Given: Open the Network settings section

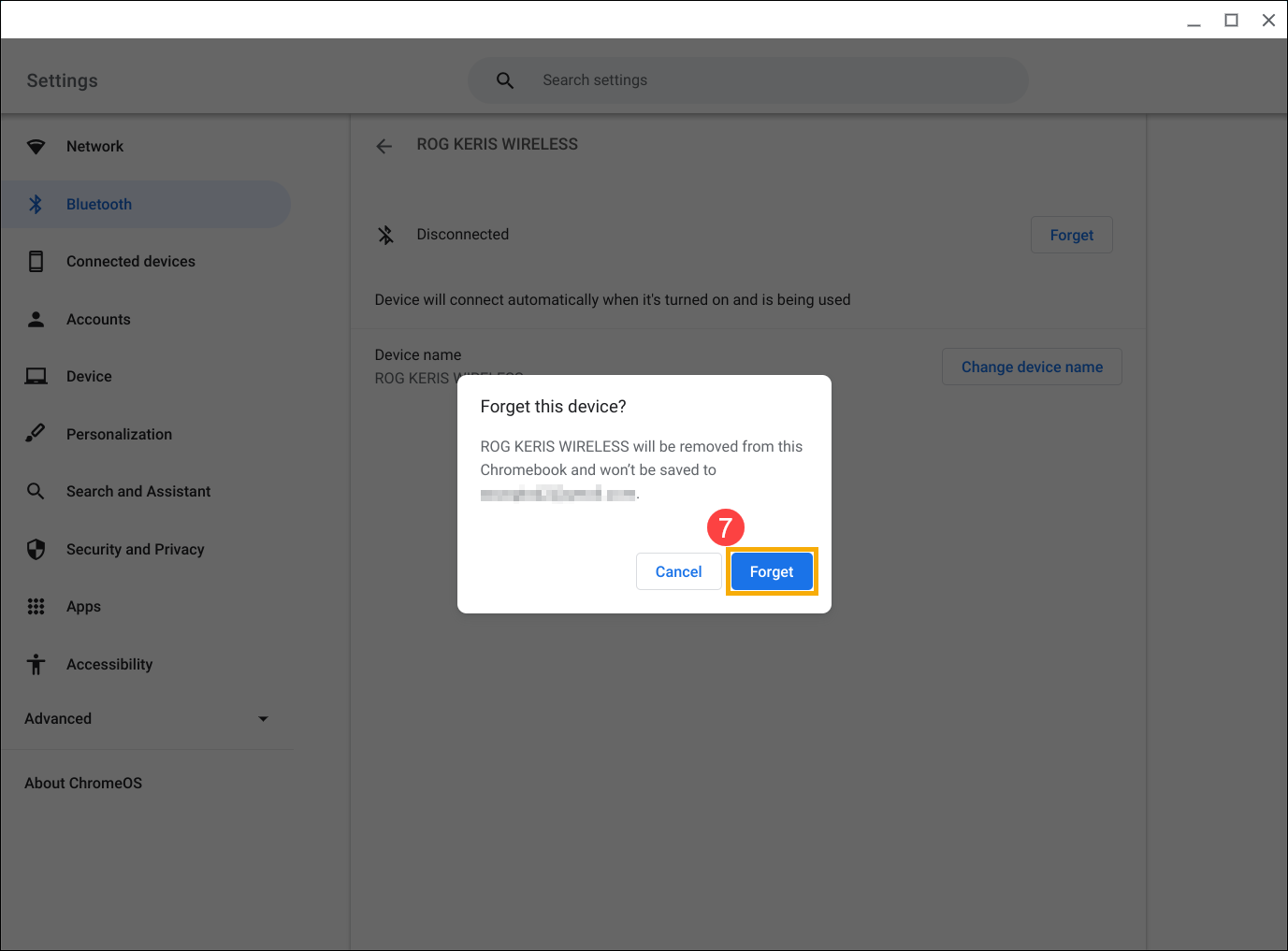Looking at the screenshot, I should (x=146, y=147).
